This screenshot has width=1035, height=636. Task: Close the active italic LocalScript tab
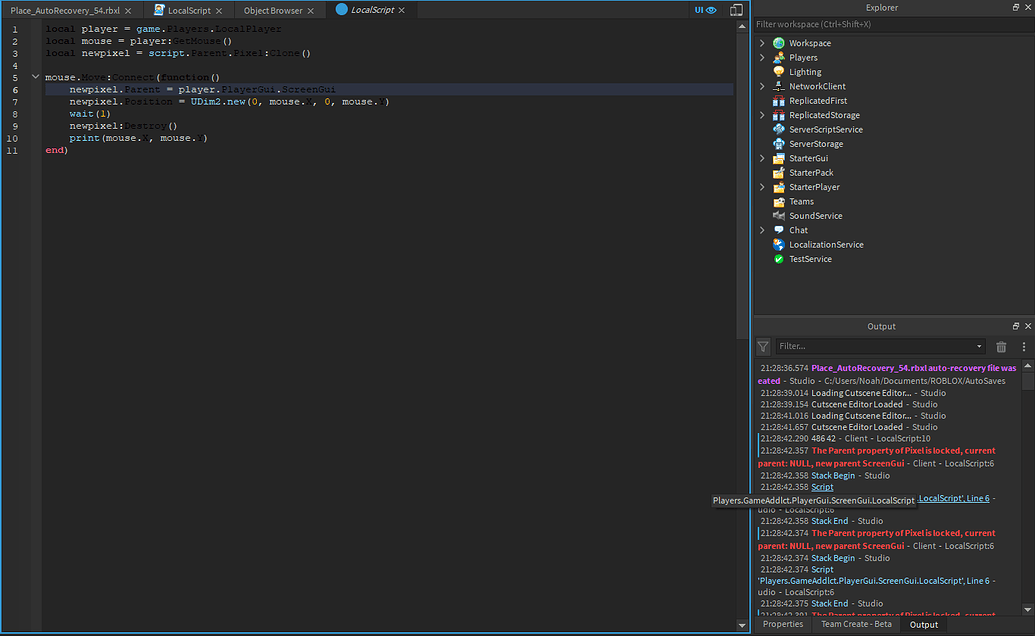click(401, 10)
